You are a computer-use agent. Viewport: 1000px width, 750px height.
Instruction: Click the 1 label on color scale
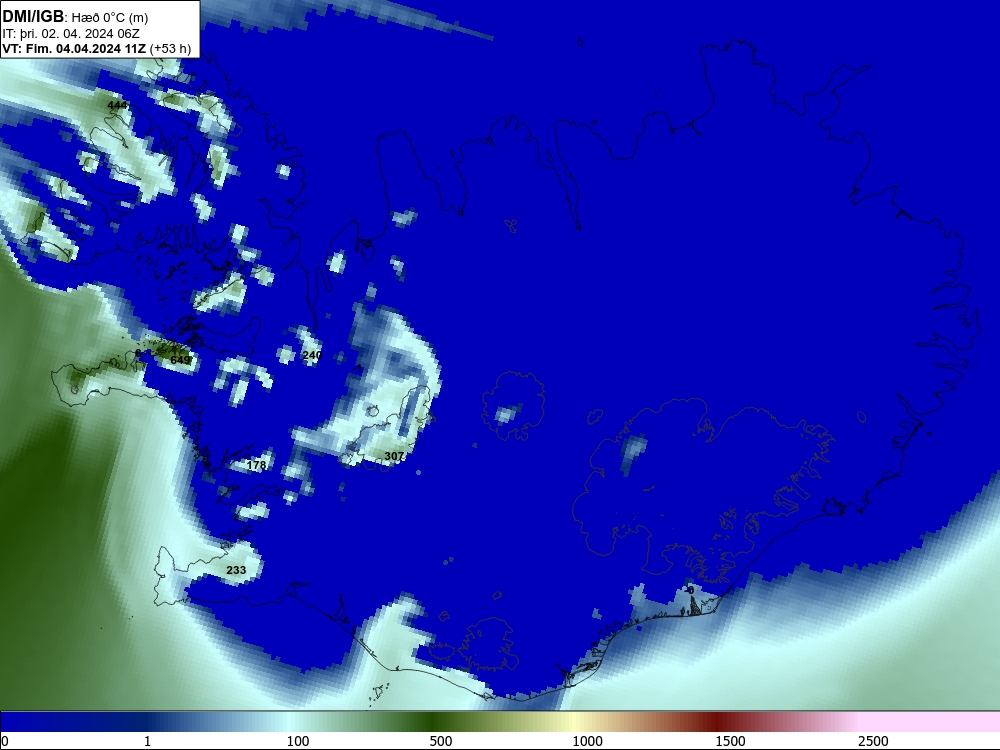[147, 741]
